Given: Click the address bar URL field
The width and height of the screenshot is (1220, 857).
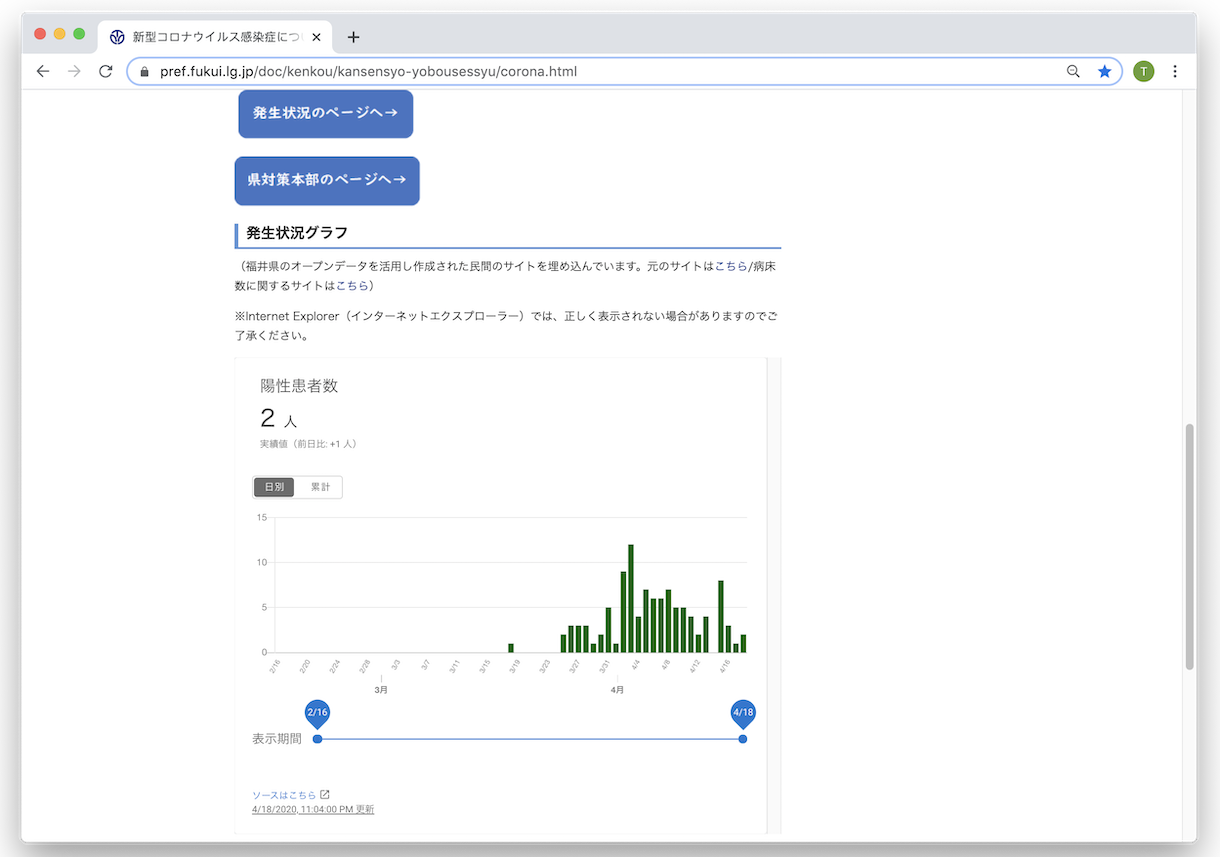Looking at the screenshot, I should click(600, 71).
